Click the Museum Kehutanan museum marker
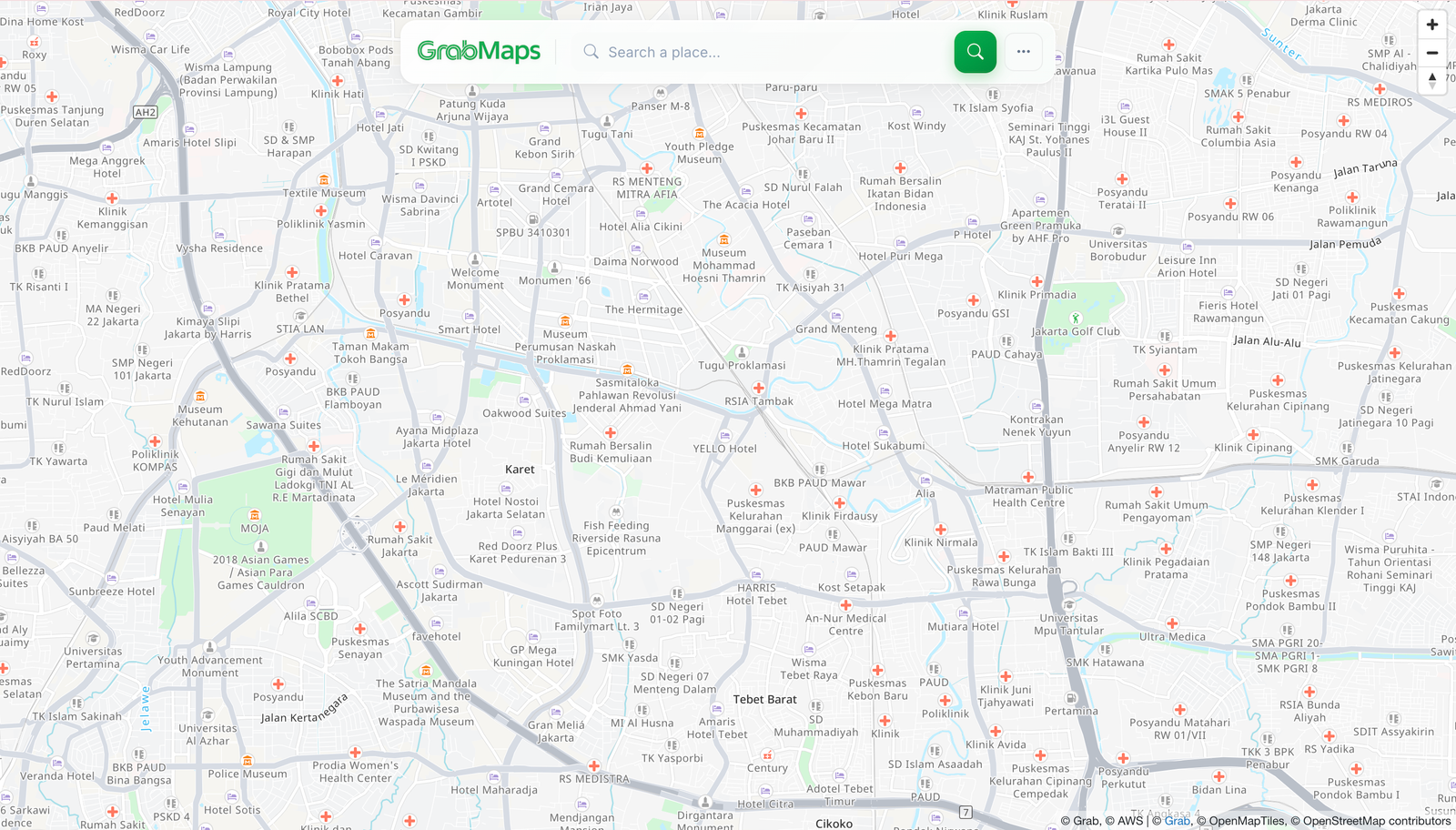This screenshot has width=1456, height=830. click(x=200, y=397)
